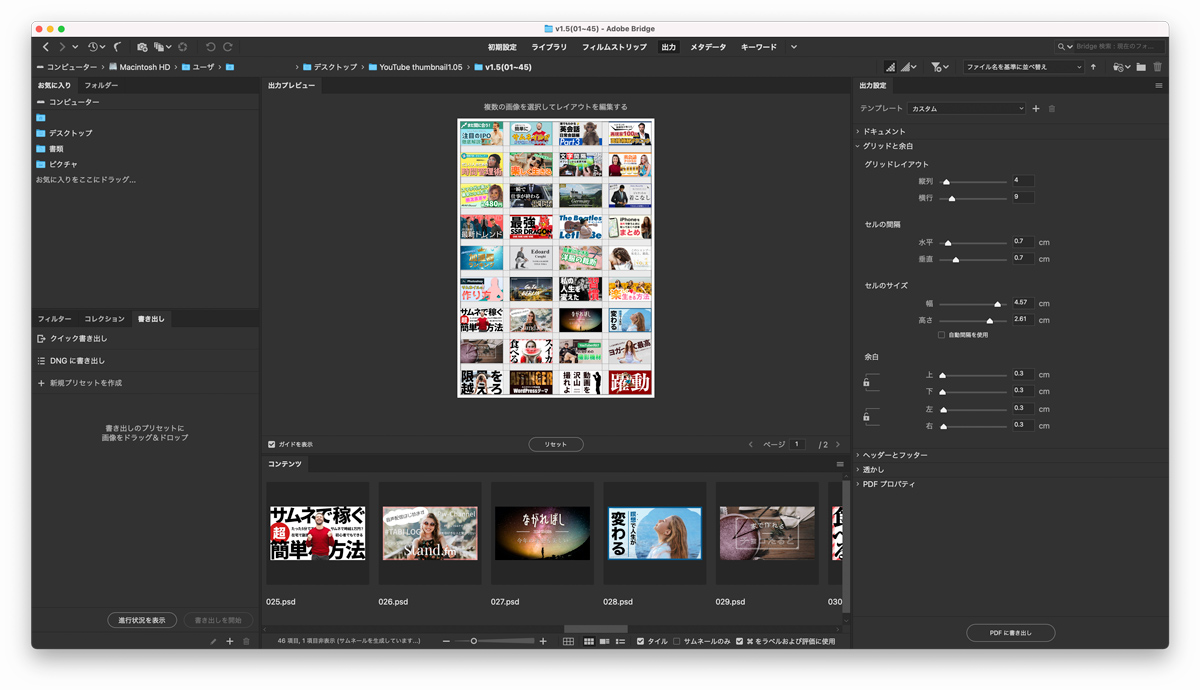Toggle the タイル checkbox

(x=641, y=641)
